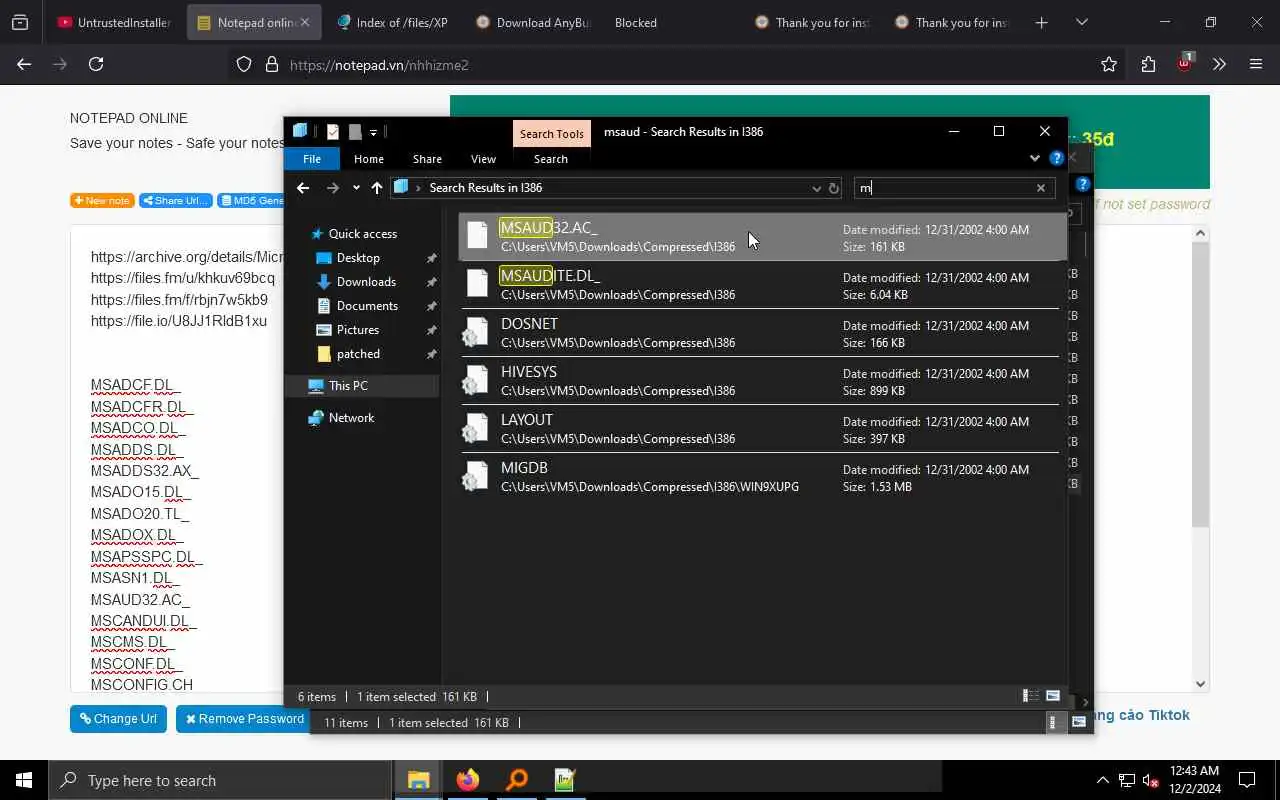This screenshot has height=800, width=1280.
Task: Open Desktop in the navigation pane
Action: point(358,258)
